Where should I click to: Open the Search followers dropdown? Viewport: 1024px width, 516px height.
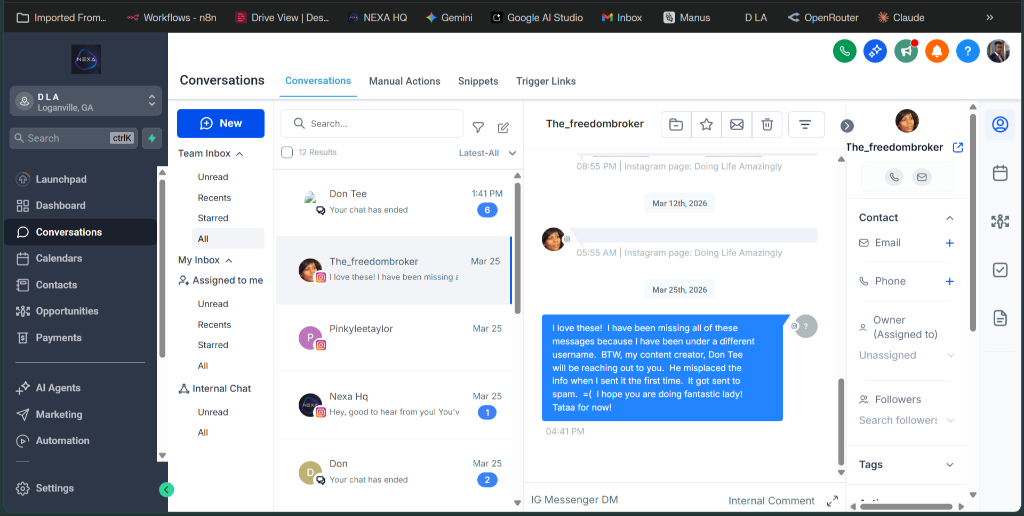907,420
